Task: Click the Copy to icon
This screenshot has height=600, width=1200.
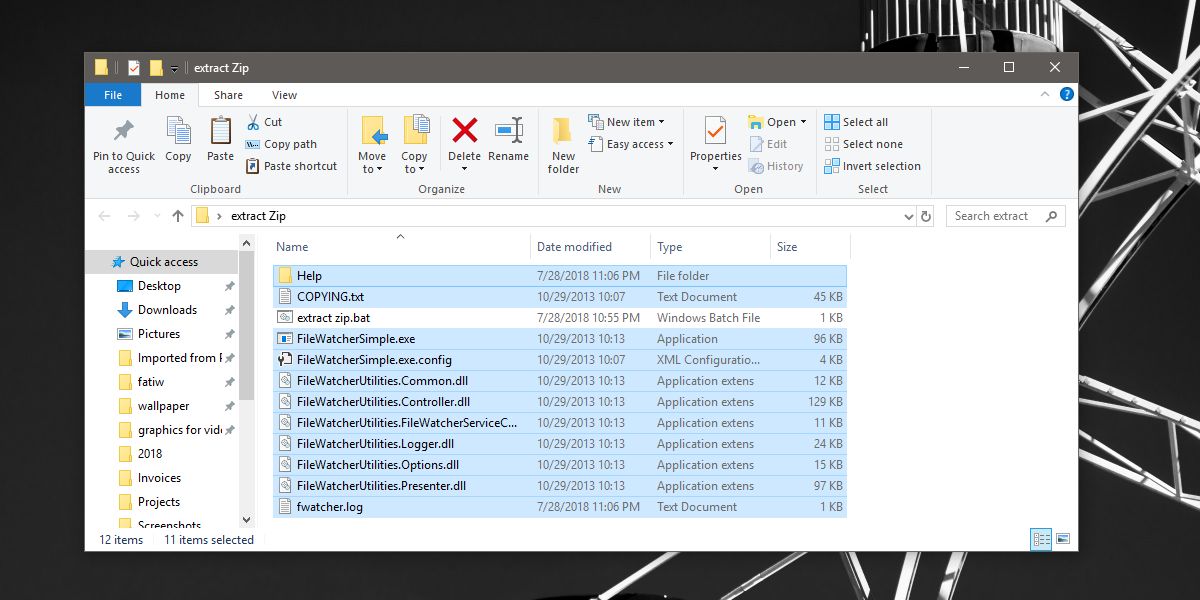Action: point(416,131)
